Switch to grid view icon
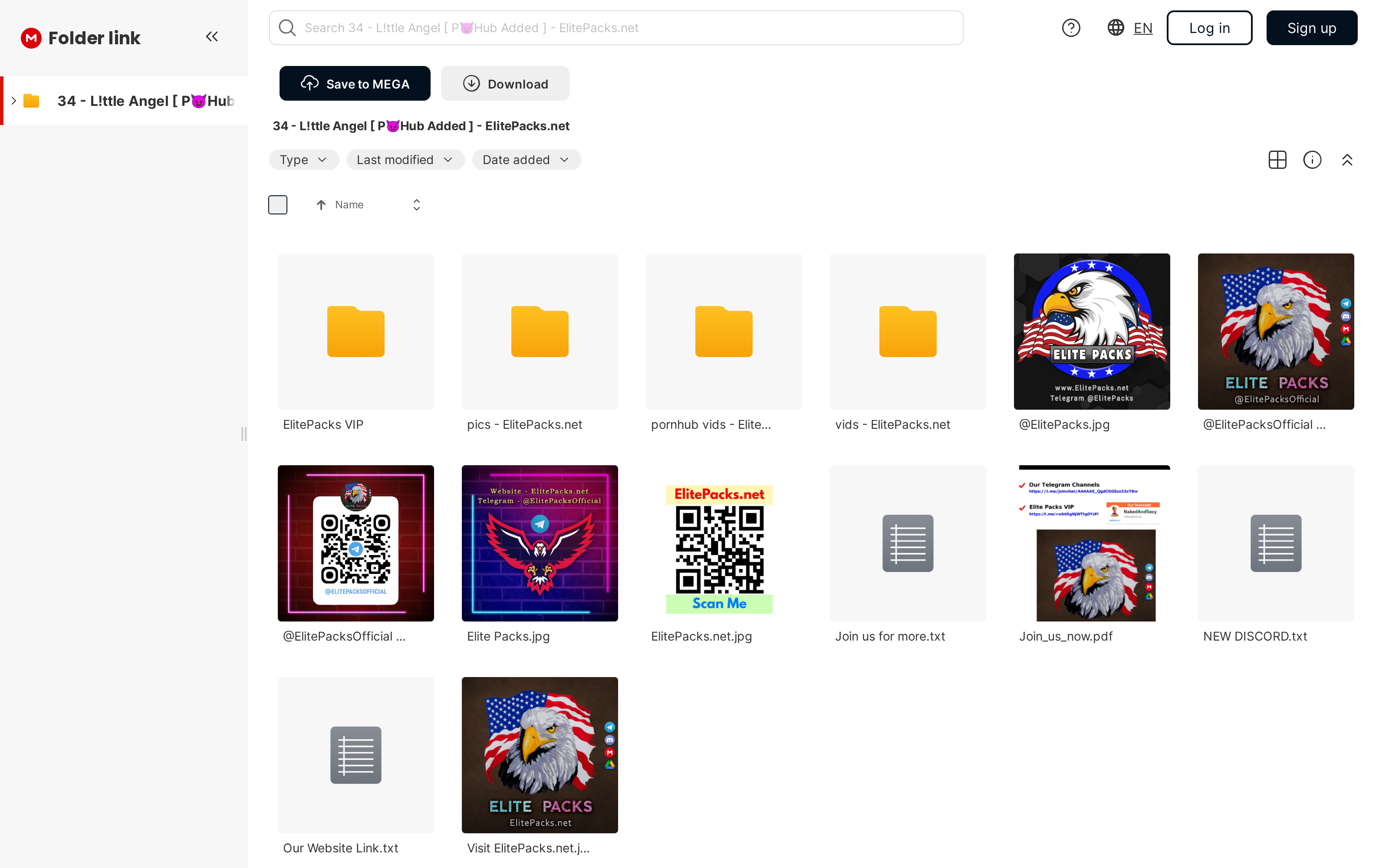 click(1277, 160)
